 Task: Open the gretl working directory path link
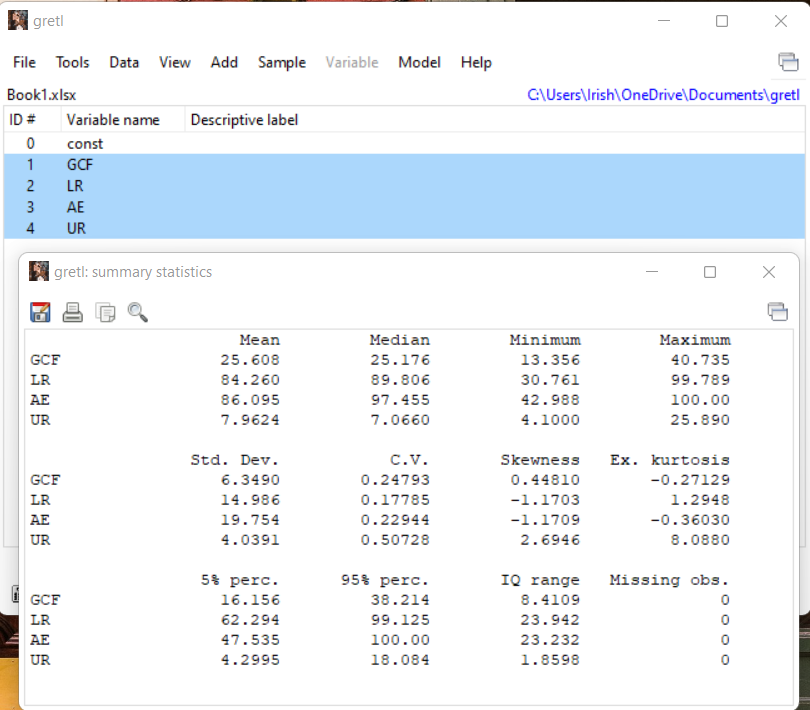pos(664,94)
